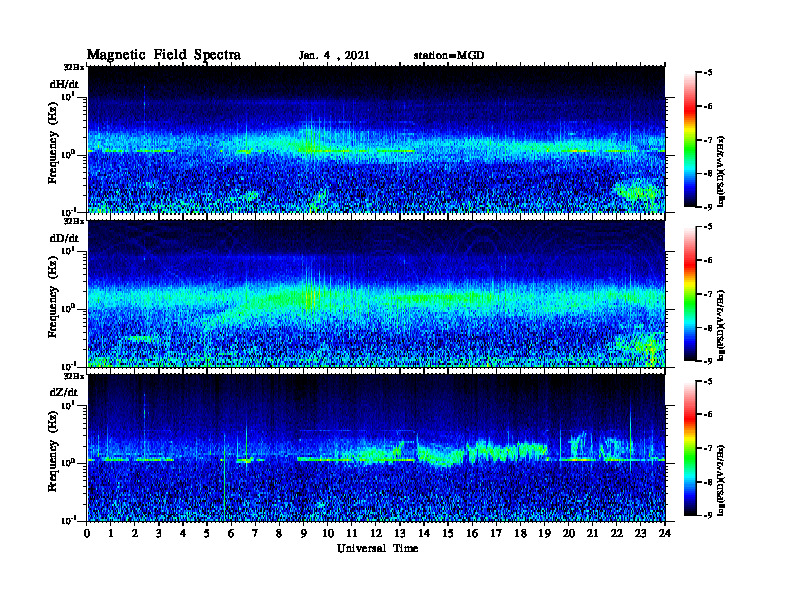This screenshot has height=612, width=792.
Task: Click the "-7" tick on dZ/dt color bar
Action: tap(708, 448)
